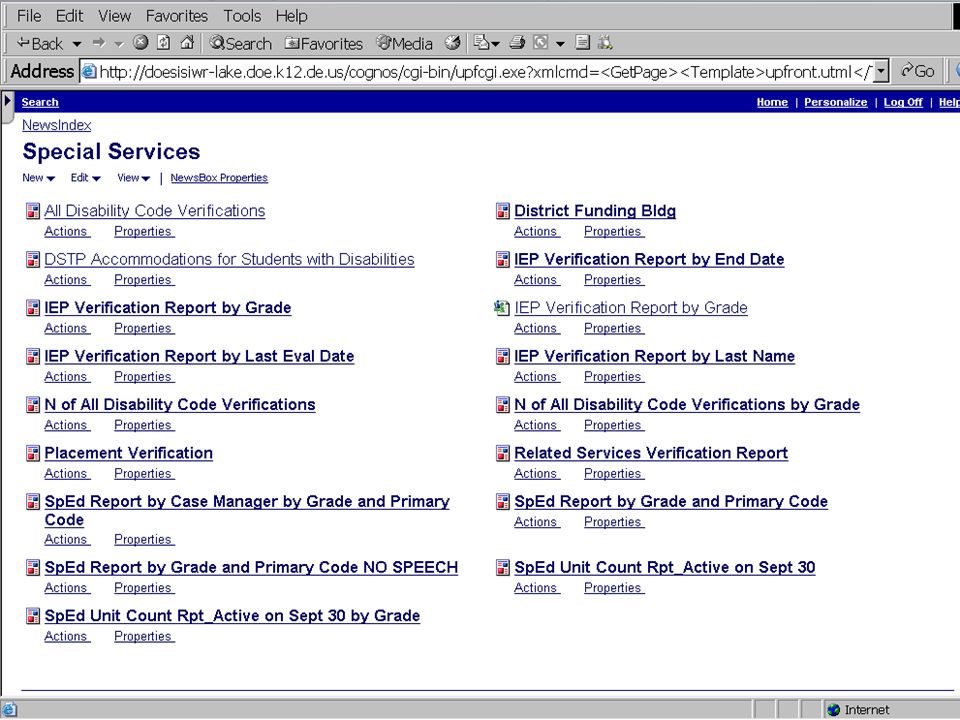This screenshot has height=720, width=960.
Task: Click the Refresh page icon
Action: 163,42
